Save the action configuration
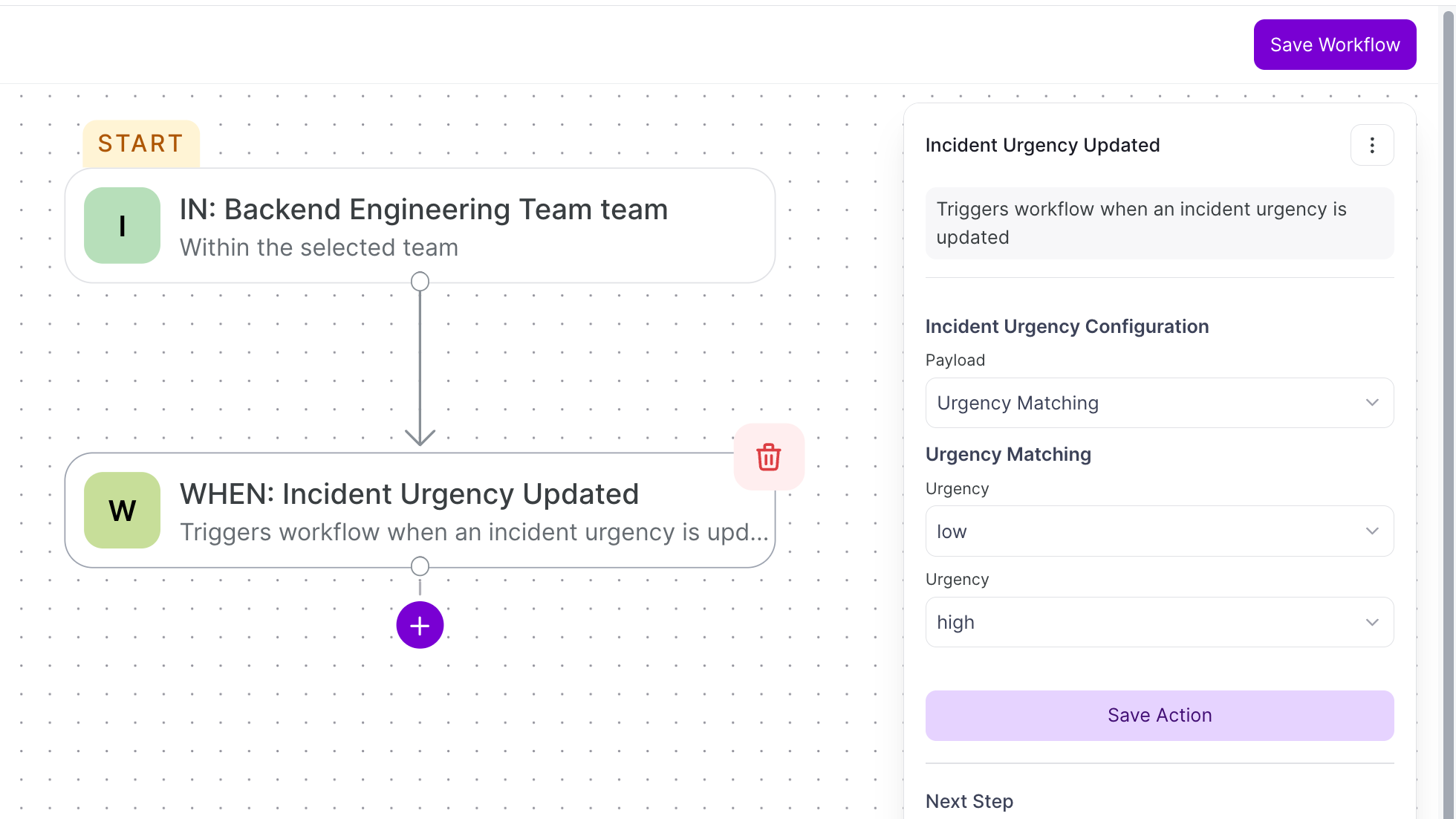Viewport: 1456px width, 819px height. [x=1160, y=716]
